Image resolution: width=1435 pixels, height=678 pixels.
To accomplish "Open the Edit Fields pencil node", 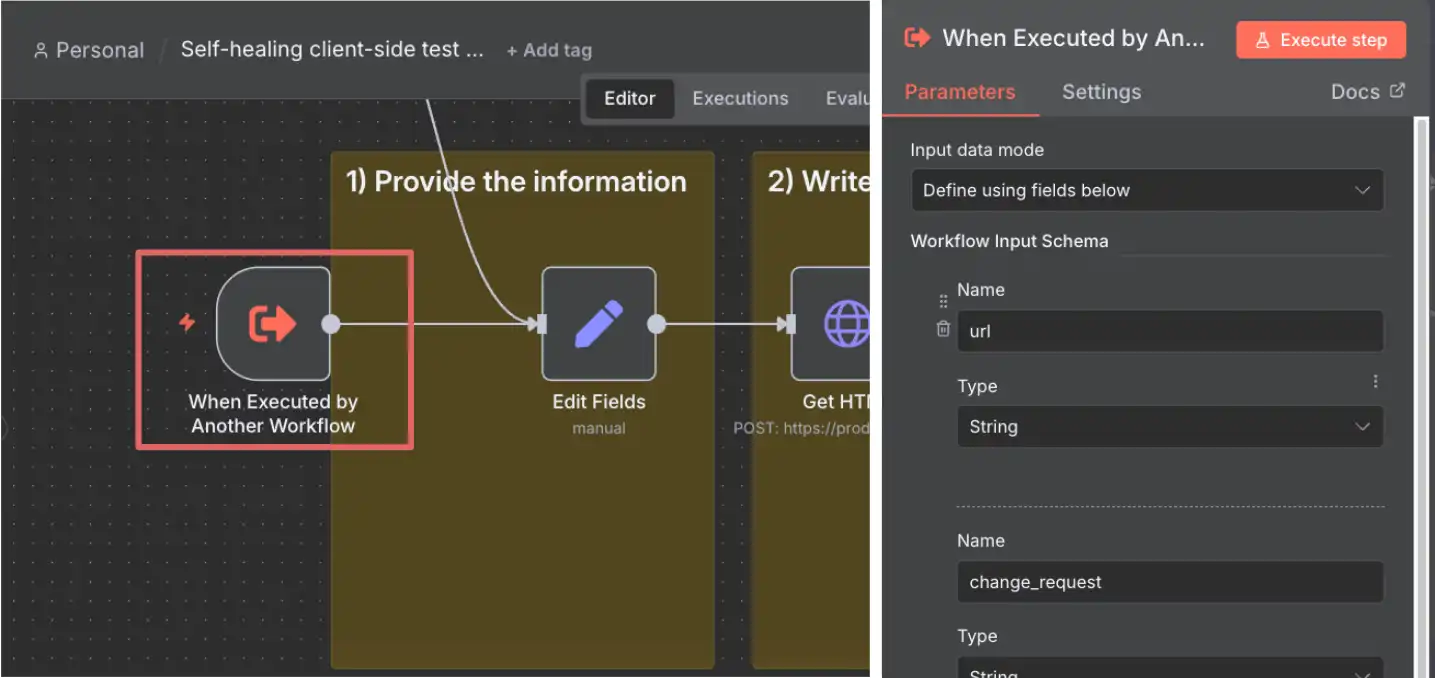I will [x=599, y=323].
